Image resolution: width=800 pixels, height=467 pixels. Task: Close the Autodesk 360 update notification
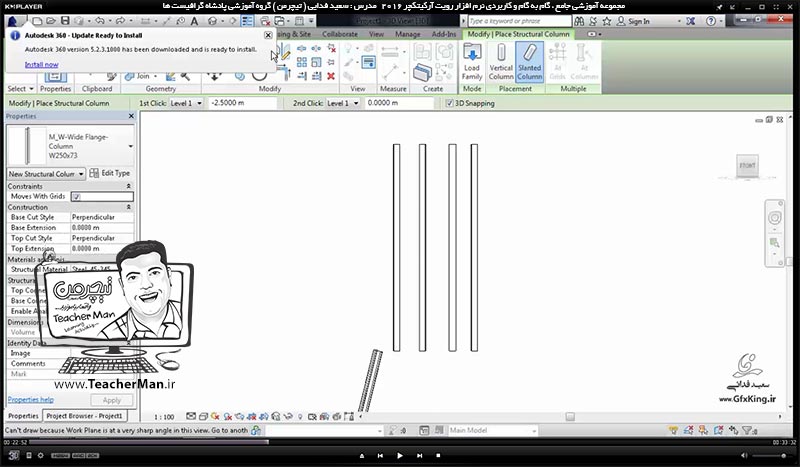[x=268, y=35]
